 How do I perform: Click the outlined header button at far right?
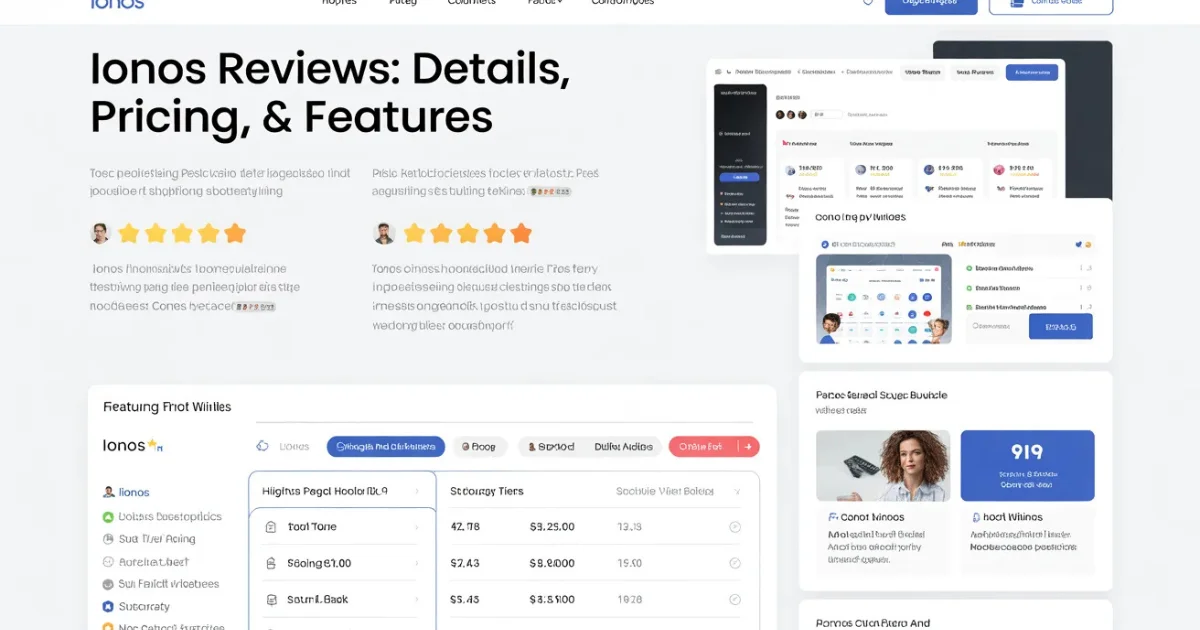[x=1051, y=5]
